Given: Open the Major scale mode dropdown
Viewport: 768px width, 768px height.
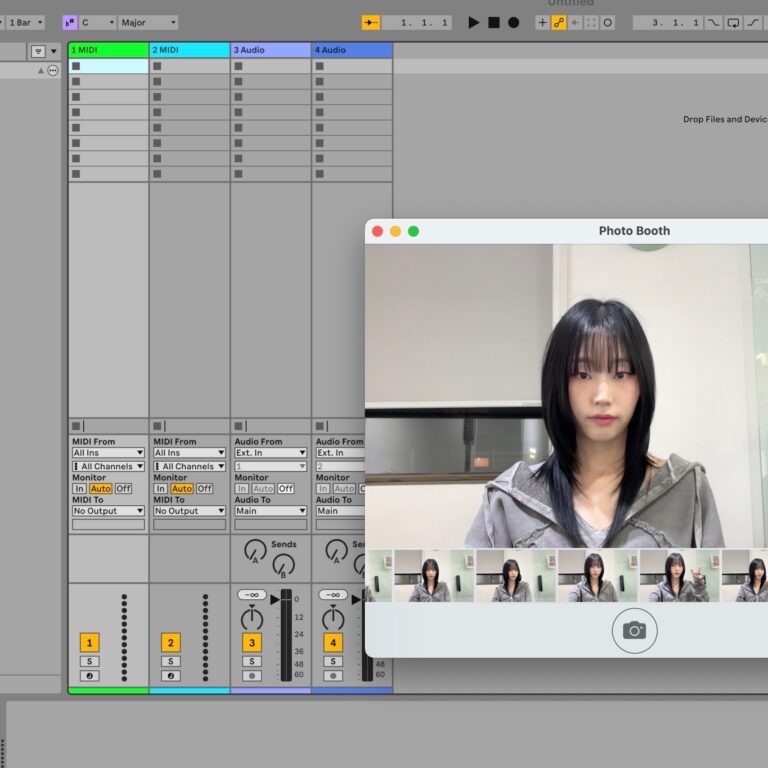Looking at the screenshot, I should pyautogui.click(x=148, y=22).
